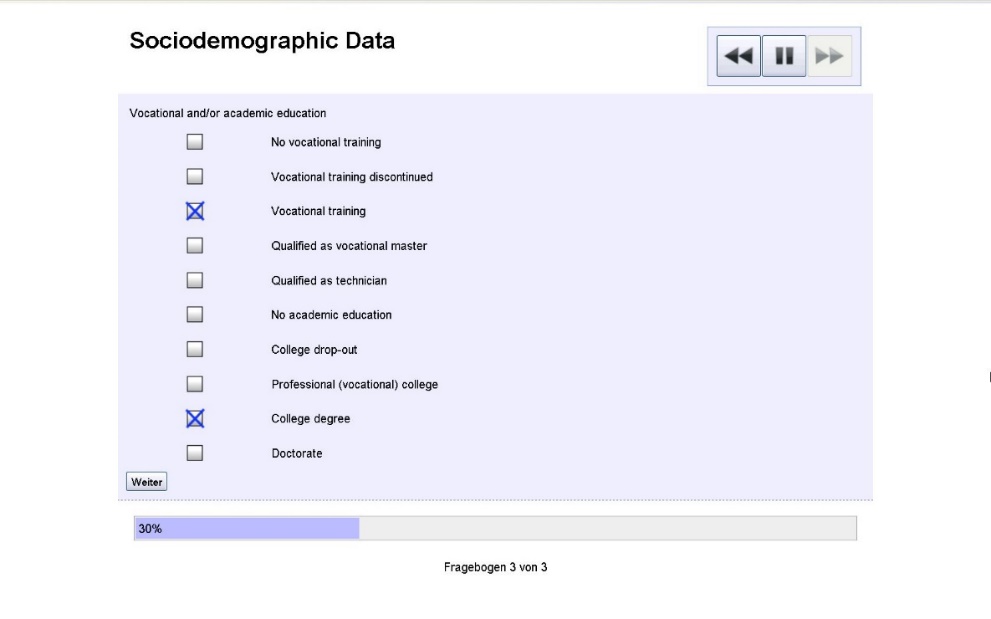Image resolution: width=991 pixels, height=619 pixels.
Task: Select the Doctorate checkbox
Action: (x=195, y=453)
